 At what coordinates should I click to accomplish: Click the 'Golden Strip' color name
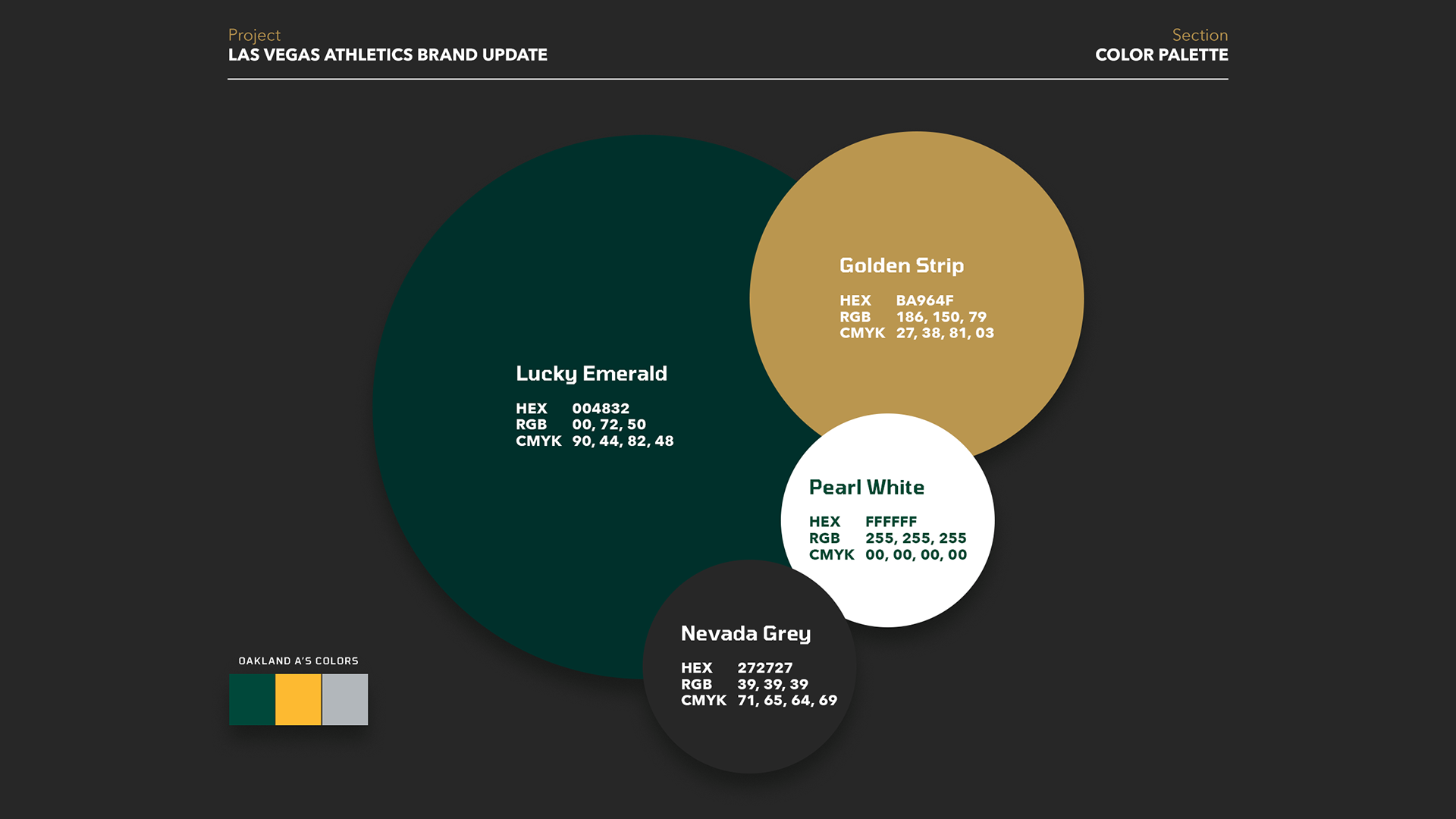pyautogui.click(x=902, y=266)
